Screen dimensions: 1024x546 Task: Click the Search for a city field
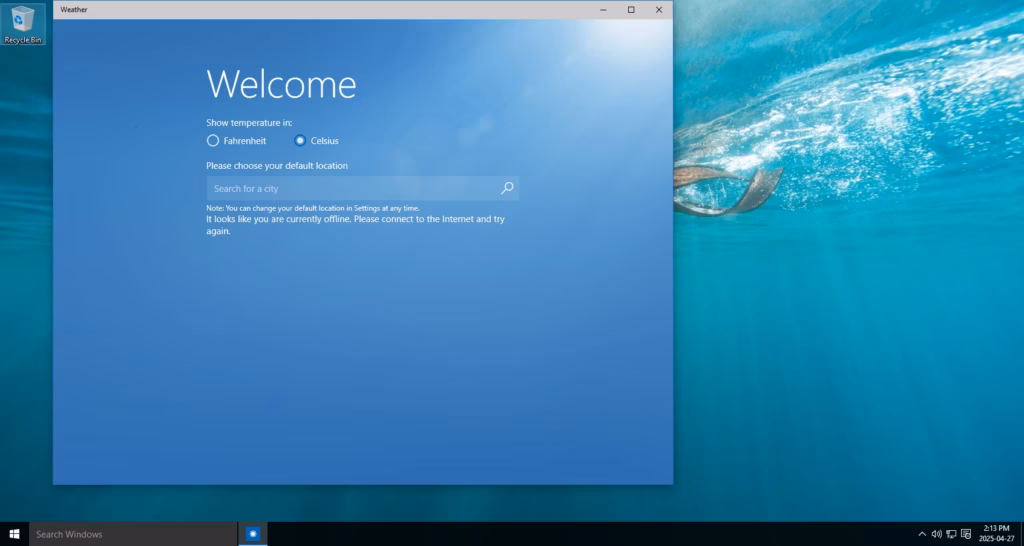362,188
